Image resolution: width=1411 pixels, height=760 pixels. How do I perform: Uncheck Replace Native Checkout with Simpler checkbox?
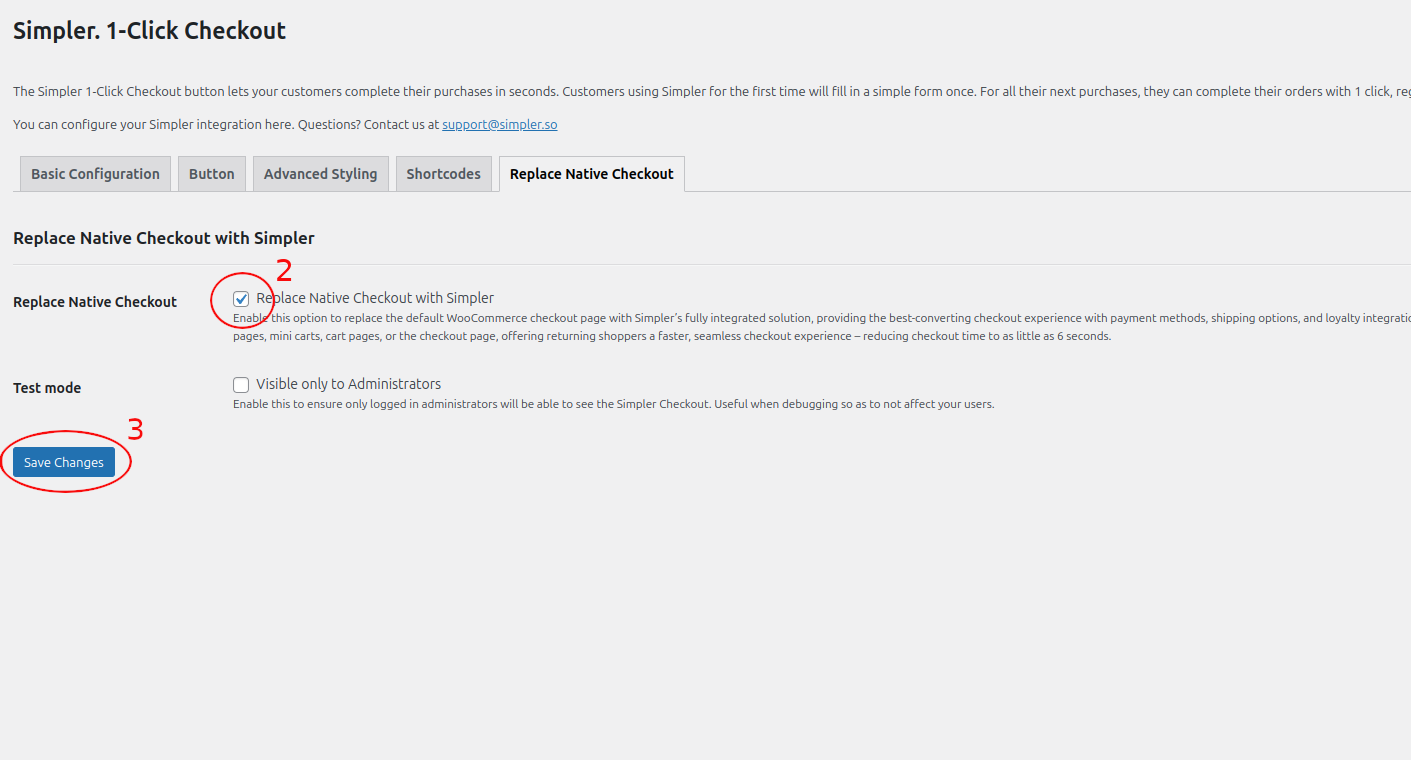(241, 298)
